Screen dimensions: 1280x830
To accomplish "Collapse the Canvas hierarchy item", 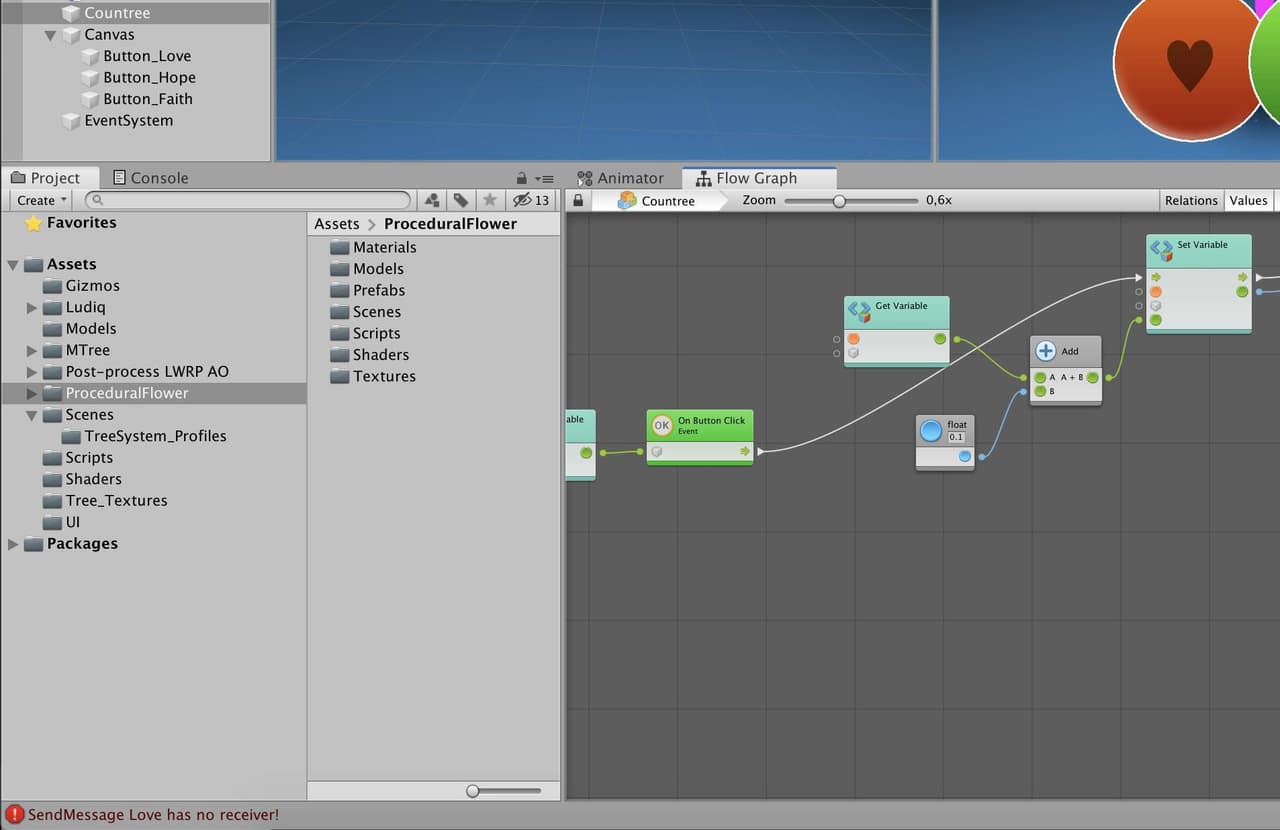I will click(x=51, y=35).
